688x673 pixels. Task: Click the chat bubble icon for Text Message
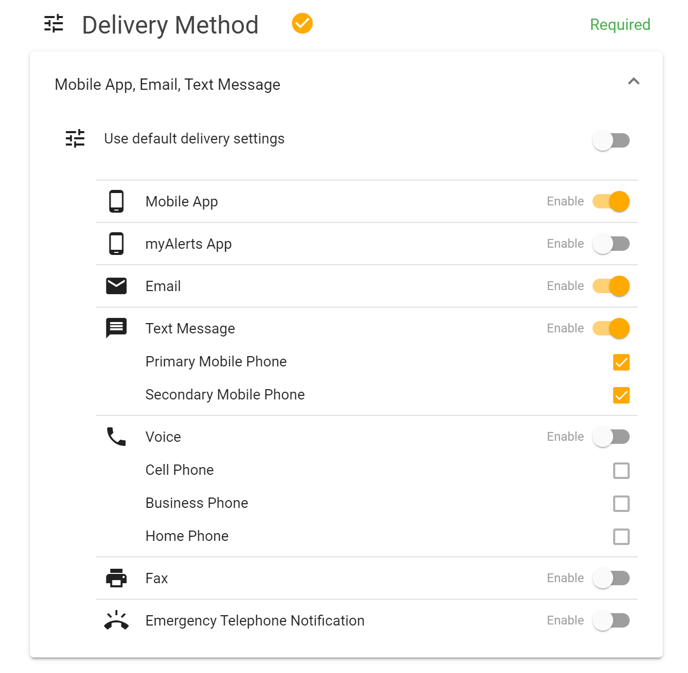click(116, 328)
